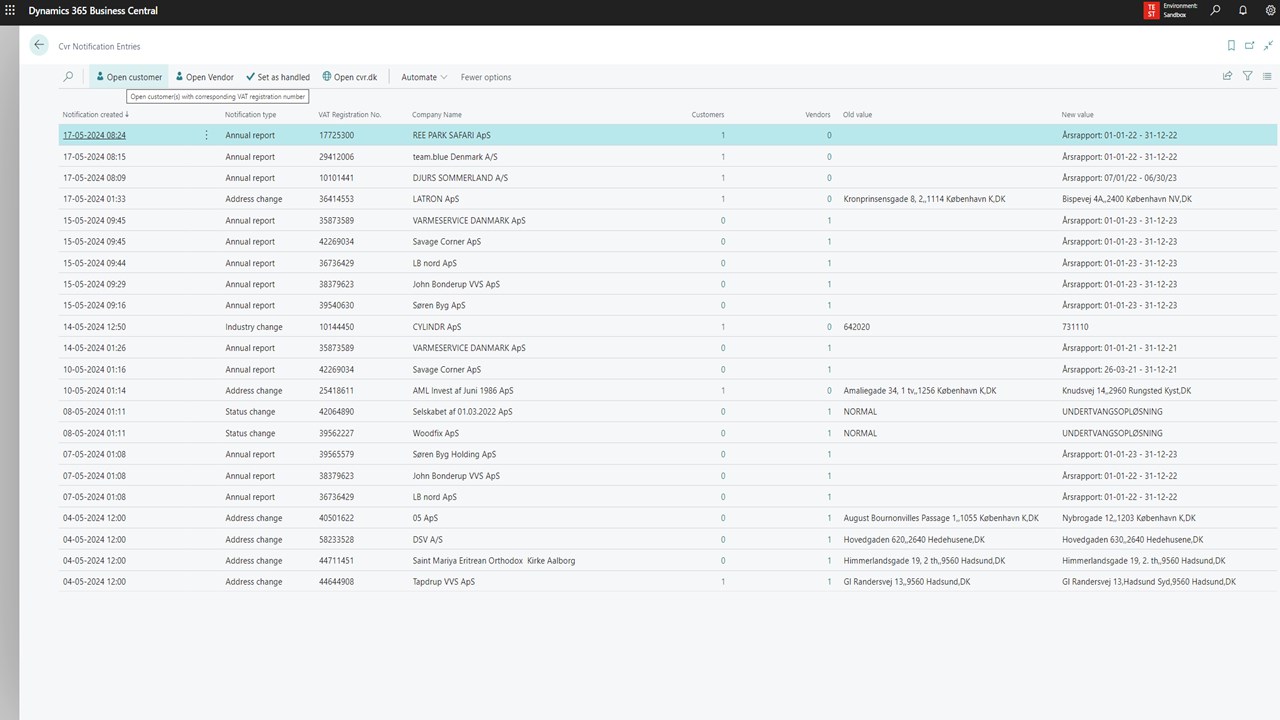Click the 05 ApS company cell
The width and height of the screenshot is (1280, 720).
425,518
